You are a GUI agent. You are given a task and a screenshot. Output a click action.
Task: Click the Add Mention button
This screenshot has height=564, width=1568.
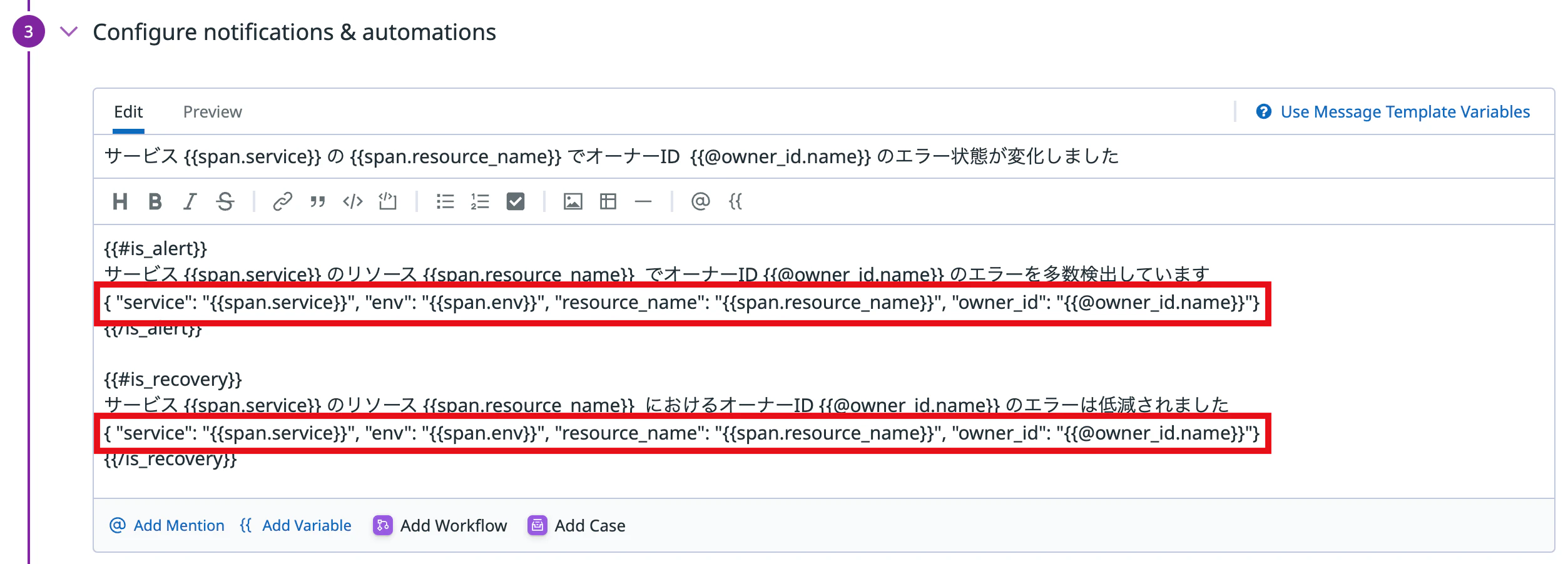(167, 526)
